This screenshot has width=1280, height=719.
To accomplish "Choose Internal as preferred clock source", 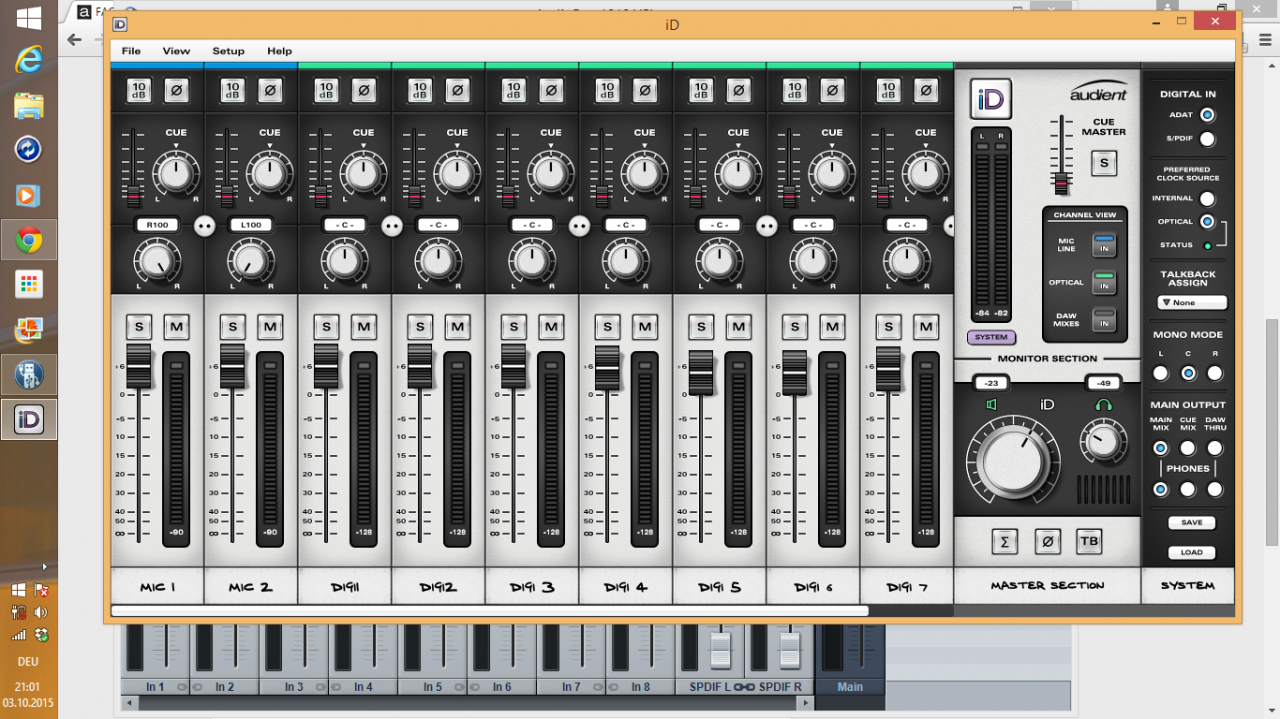I will pos(1207,199).
